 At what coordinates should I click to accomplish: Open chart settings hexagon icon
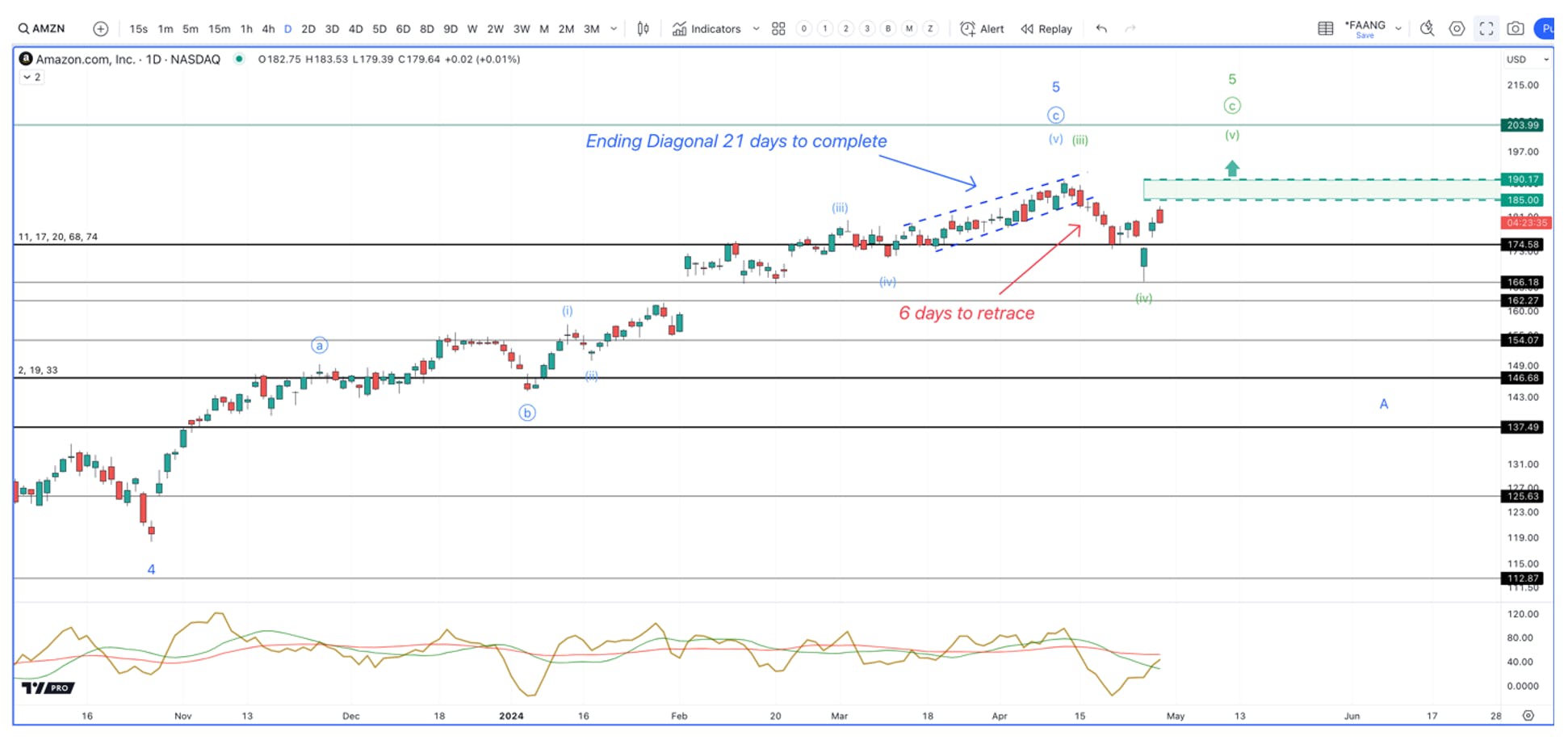click(x=1457, y=29)
